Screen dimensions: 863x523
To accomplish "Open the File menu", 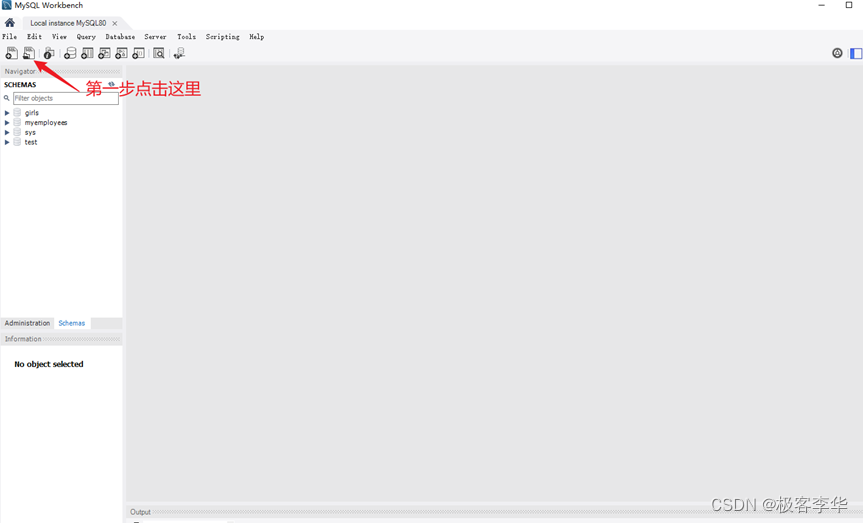I will 9,37.
